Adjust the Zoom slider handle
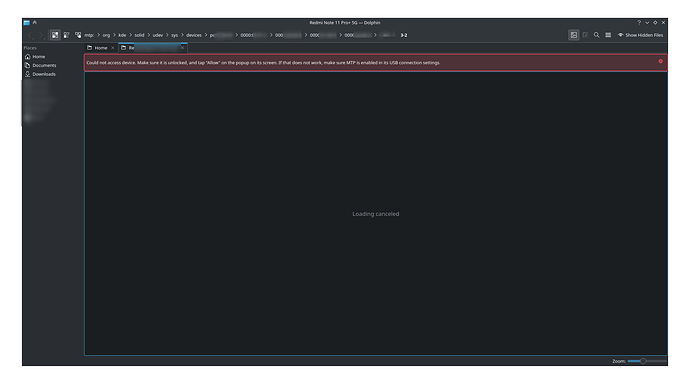This screenshot has width=690, height=392. pyautogui.click(x=643, y=361)
